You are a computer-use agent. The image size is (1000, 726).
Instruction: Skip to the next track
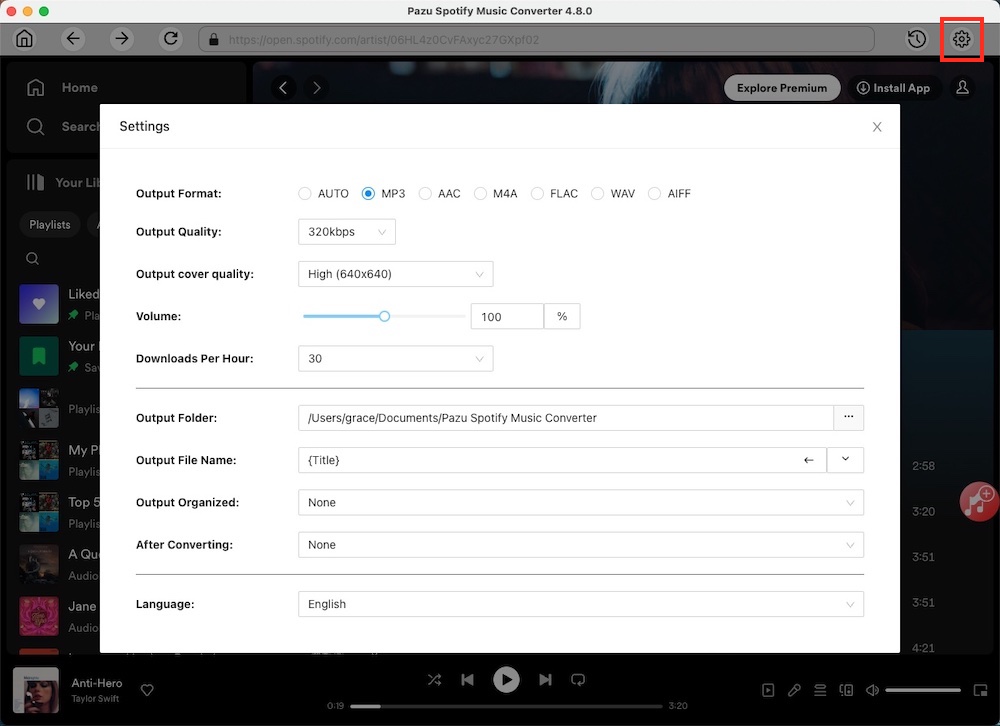tap(545, 680)
